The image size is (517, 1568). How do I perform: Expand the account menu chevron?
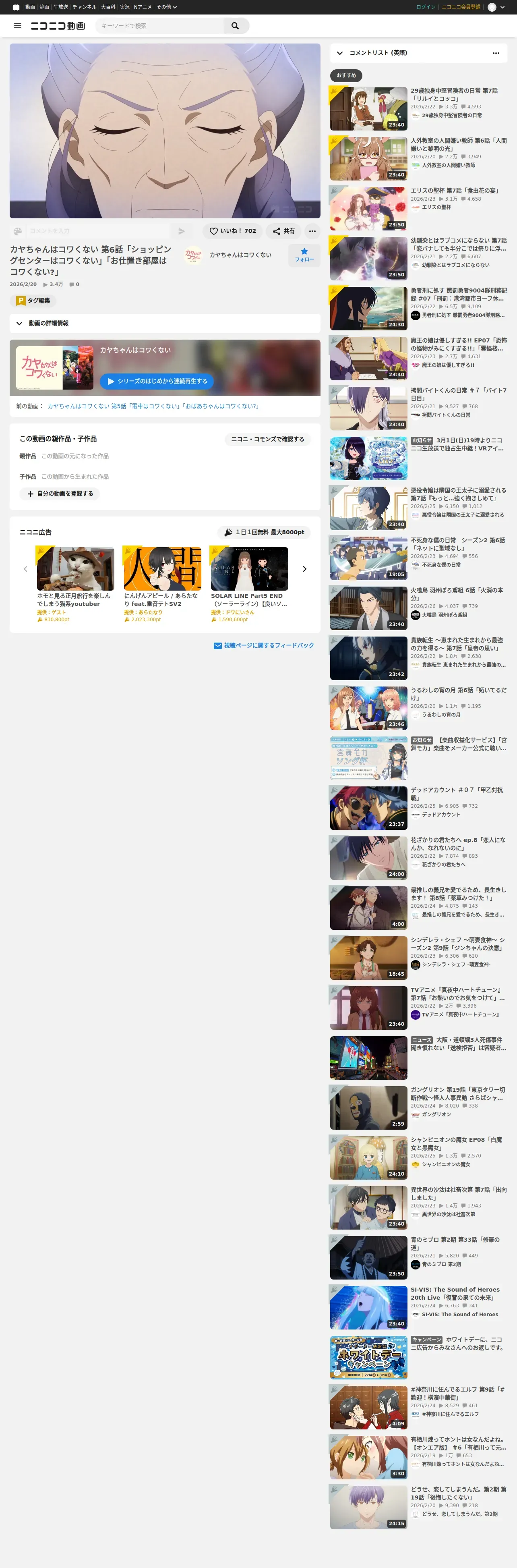[503, 7]
